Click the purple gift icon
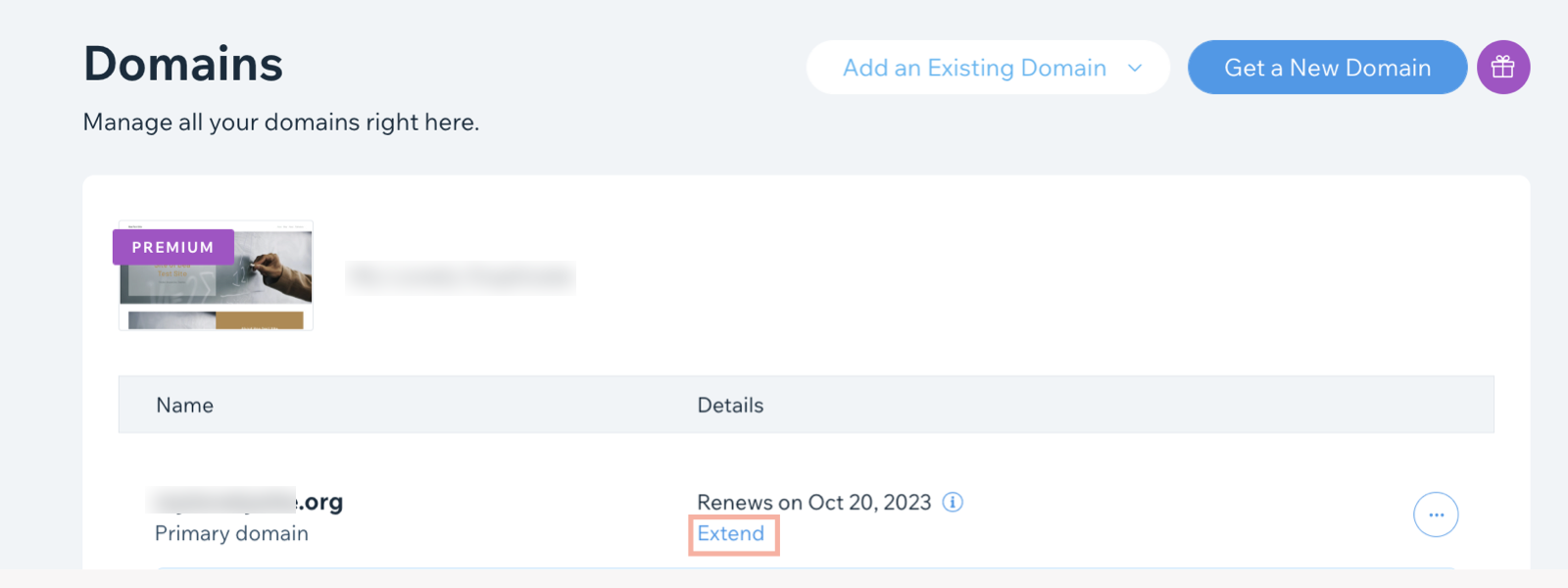Screen dimensions: 1568x588 pos(1503,67)
